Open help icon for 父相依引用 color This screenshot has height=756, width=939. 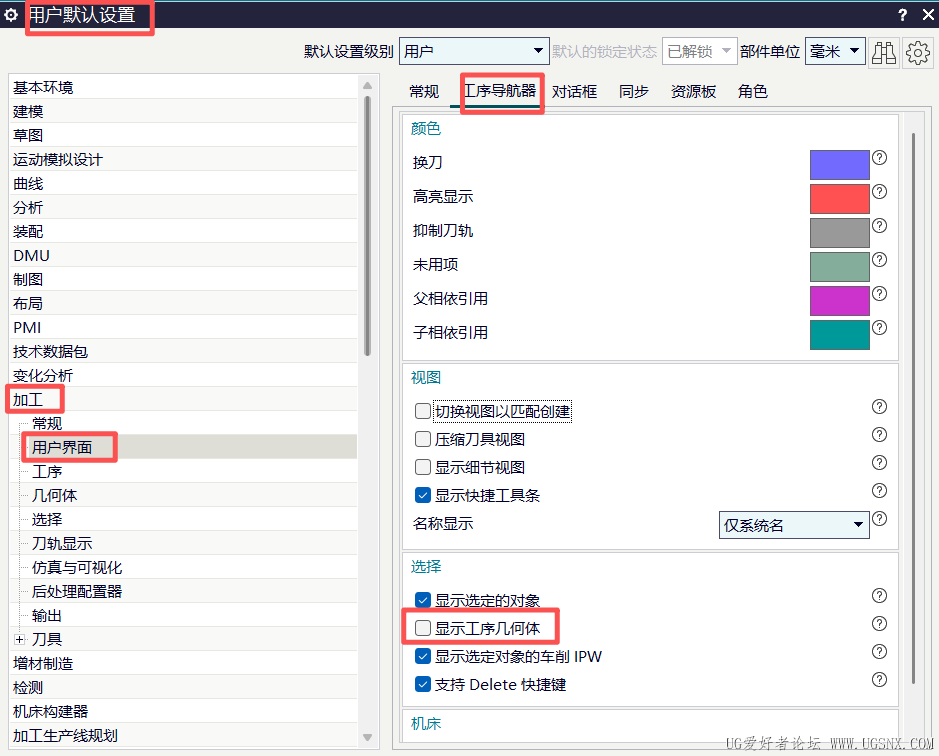[879, 294]
